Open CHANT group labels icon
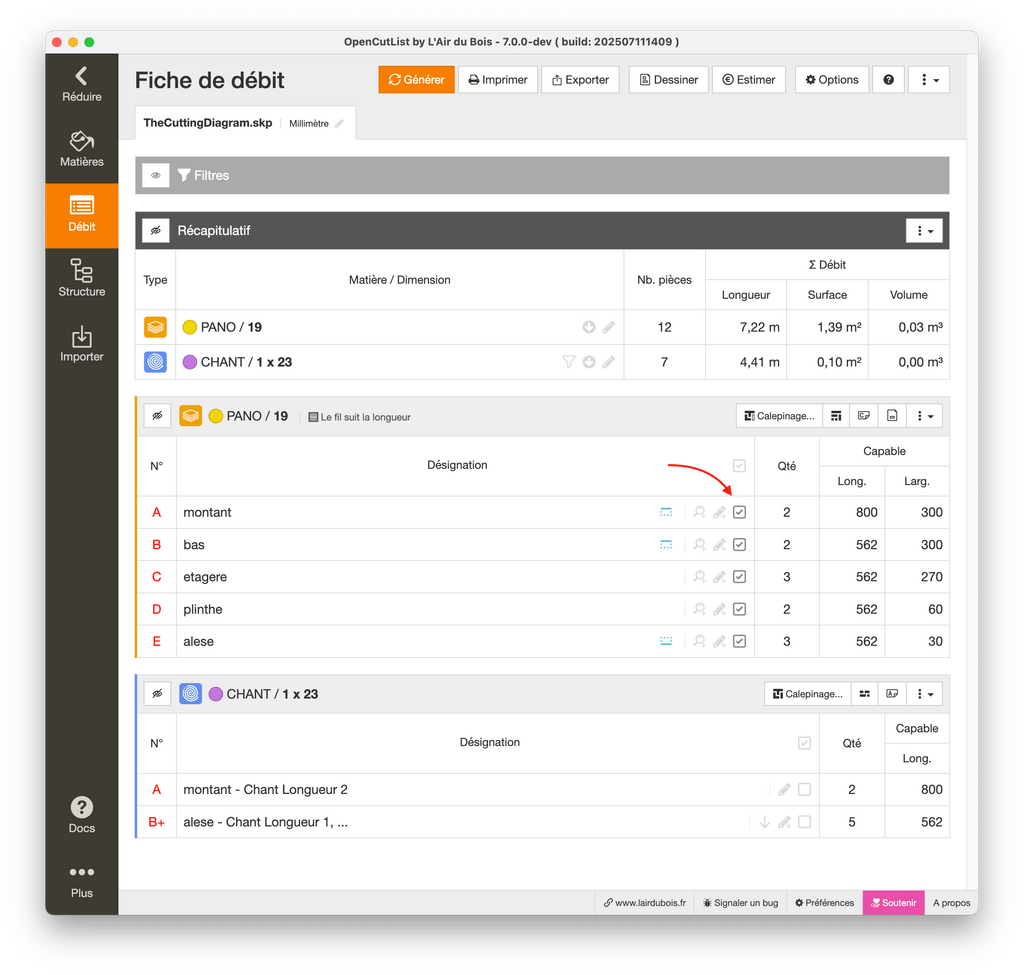Viewport: 1024px width, 975px height. tap(892, 694)
